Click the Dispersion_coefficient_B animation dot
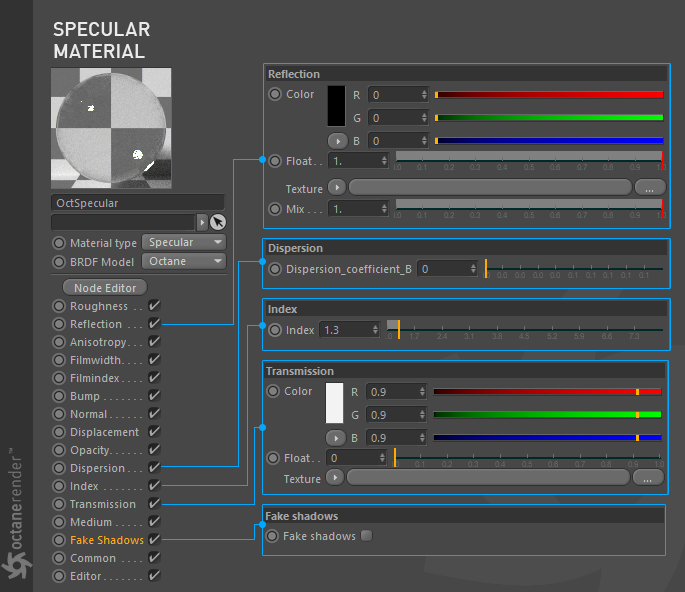 pyautogui.click(x=275, y=269)
